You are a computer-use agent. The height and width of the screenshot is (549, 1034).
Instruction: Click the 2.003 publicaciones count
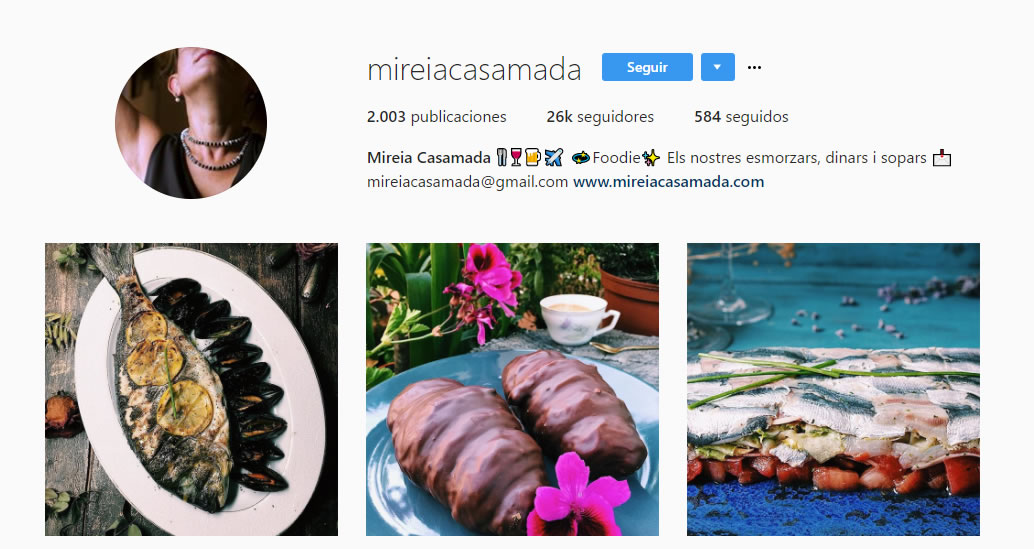pyautogui.click(x=437, y=117)
